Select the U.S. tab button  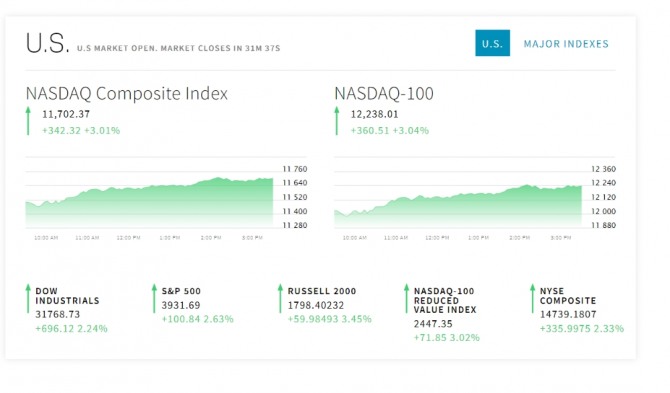click(492, 43)
